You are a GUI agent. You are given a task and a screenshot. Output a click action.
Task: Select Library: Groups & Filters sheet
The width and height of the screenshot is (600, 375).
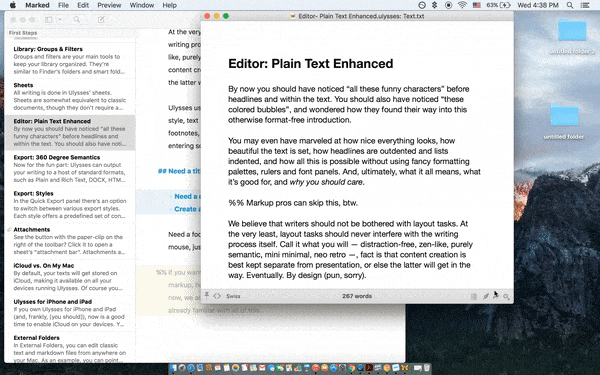(x=70, y=60)
